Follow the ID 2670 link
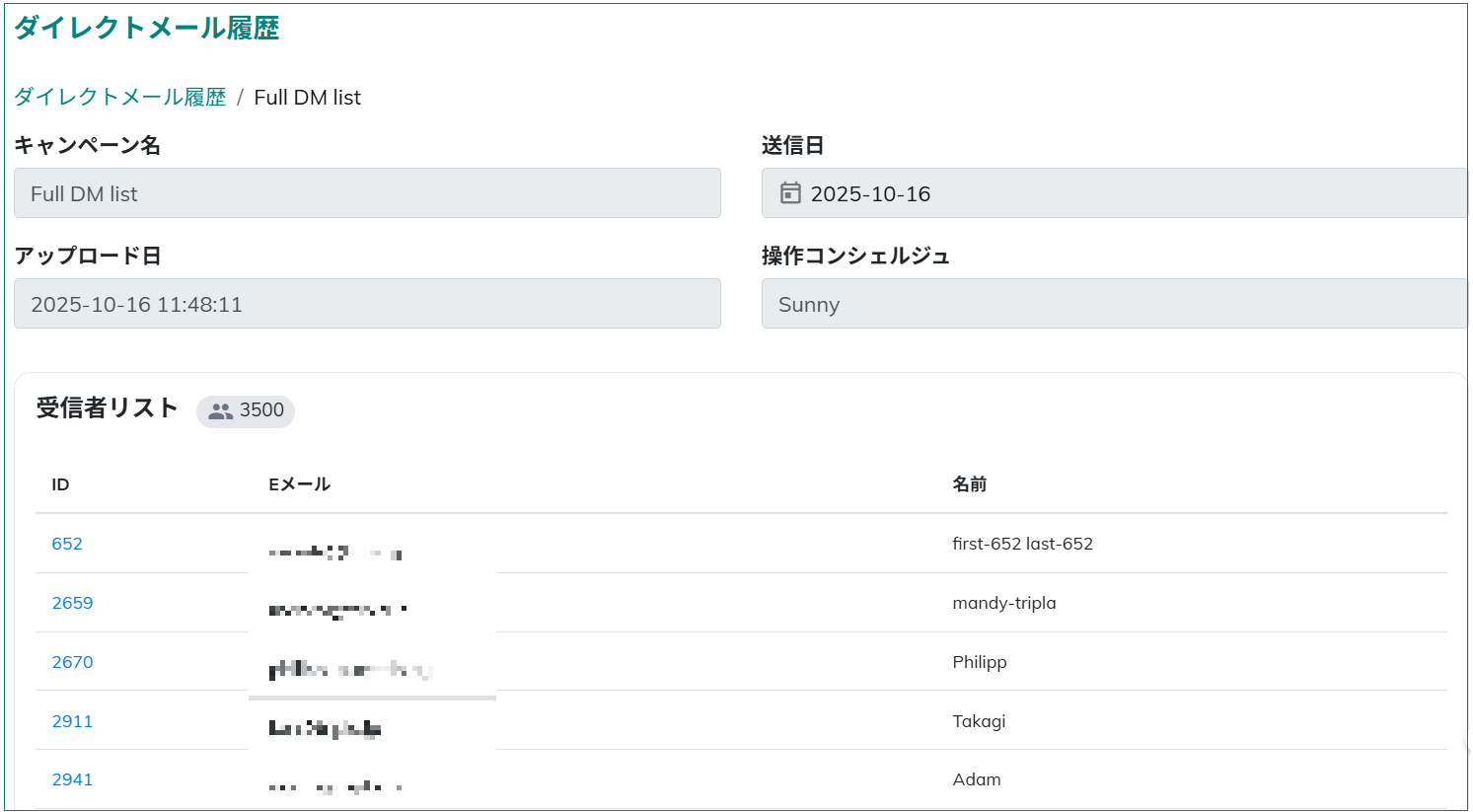Viewport: 1473px width, 812px height. pos(72,662)
